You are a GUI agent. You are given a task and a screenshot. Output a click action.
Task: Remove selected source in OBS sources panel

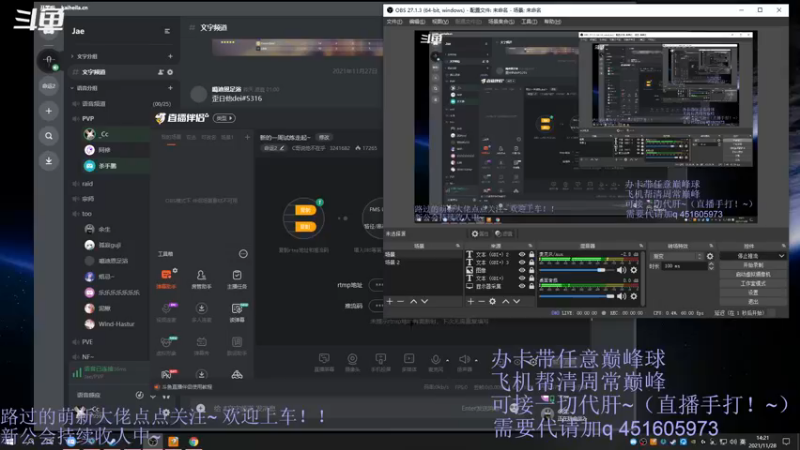point(481,302)
